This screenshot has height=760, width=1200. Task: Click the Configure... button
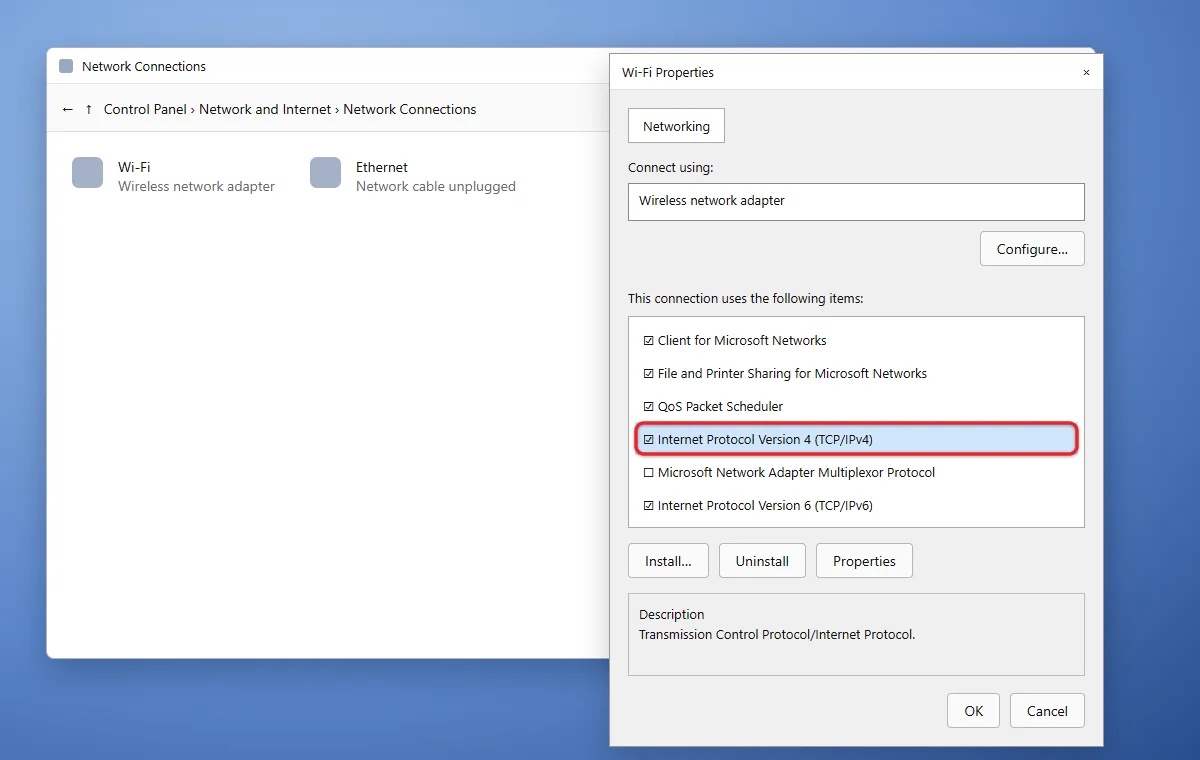coord(1032,249)
